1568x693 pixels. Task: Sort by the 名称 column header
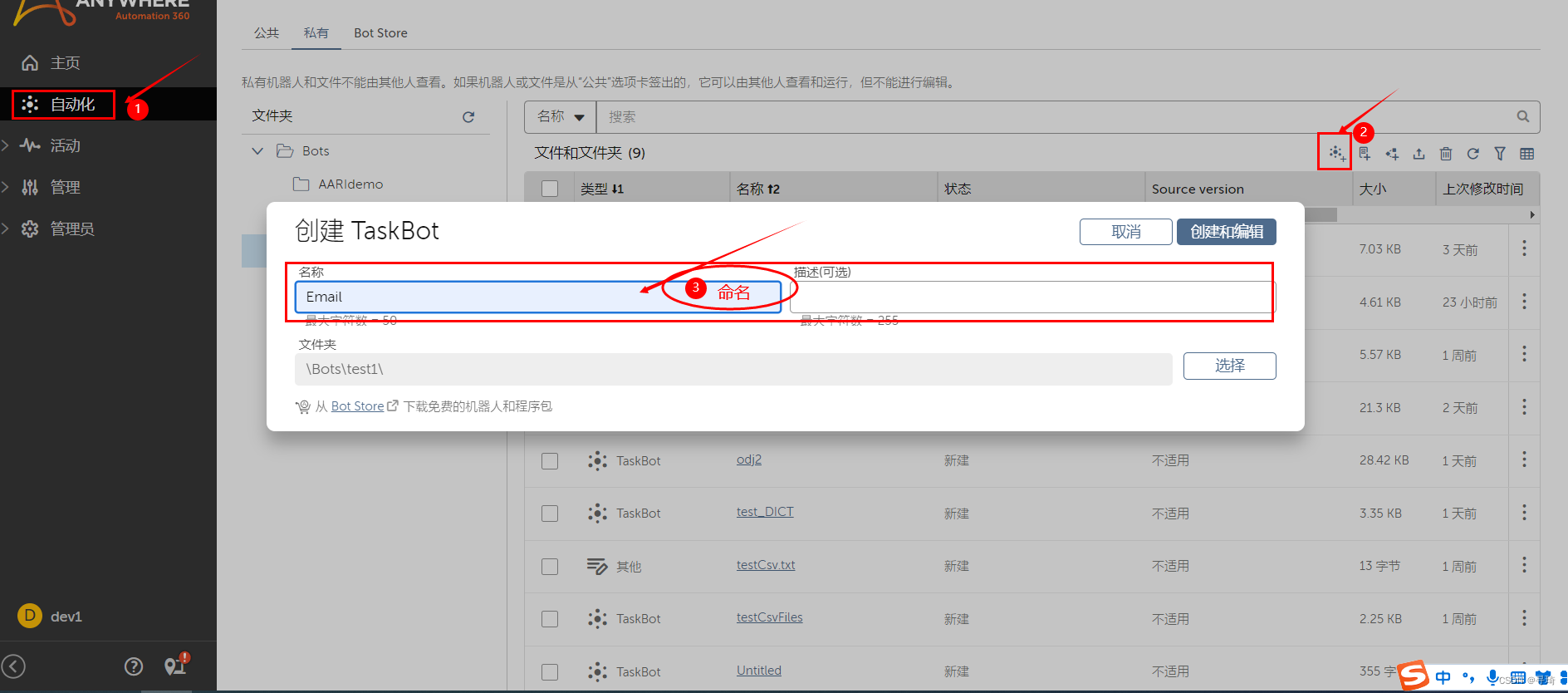click(758, 189)
